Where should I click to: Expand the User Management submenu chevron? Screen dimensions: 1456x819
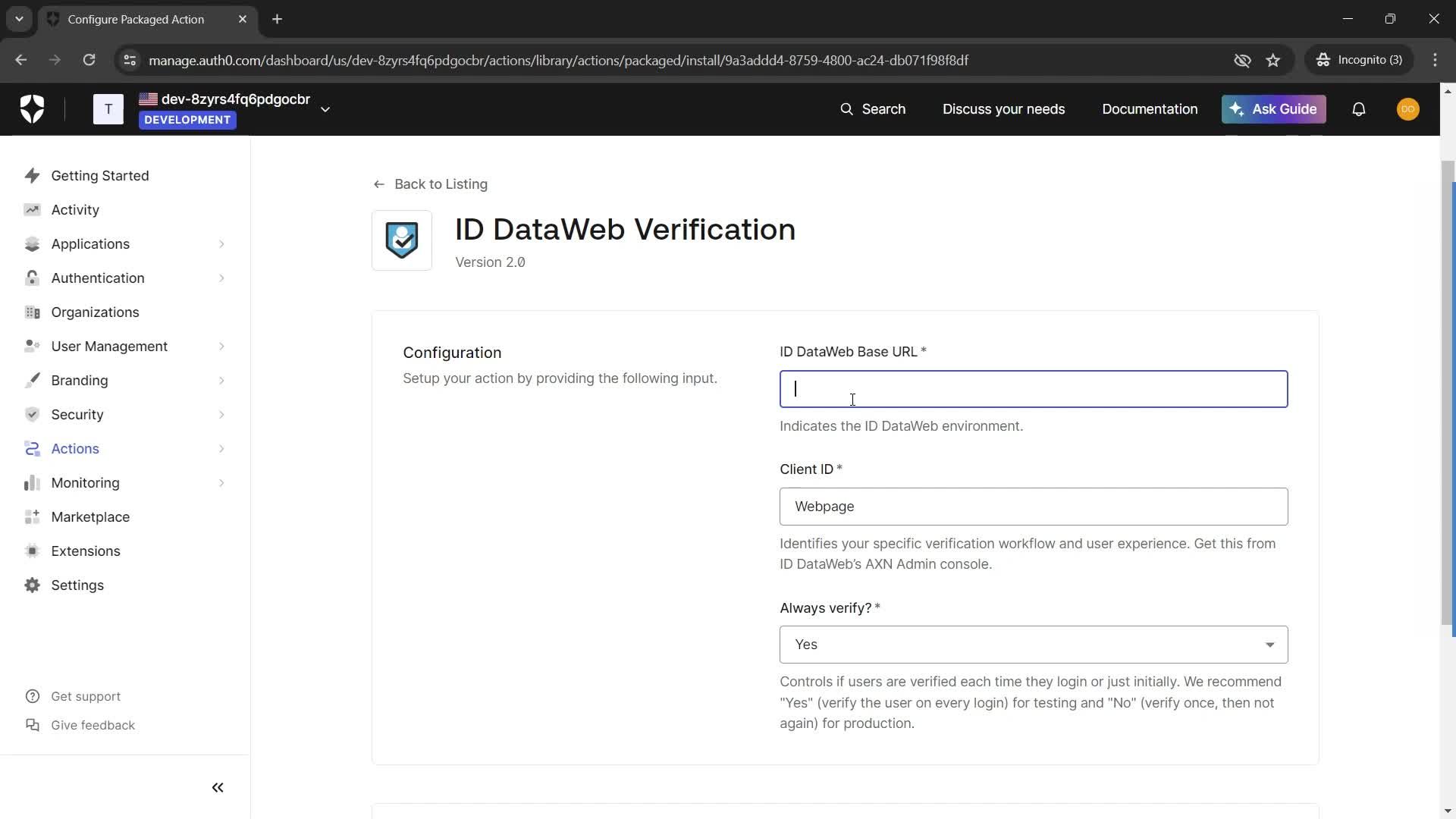click(221, 347)
